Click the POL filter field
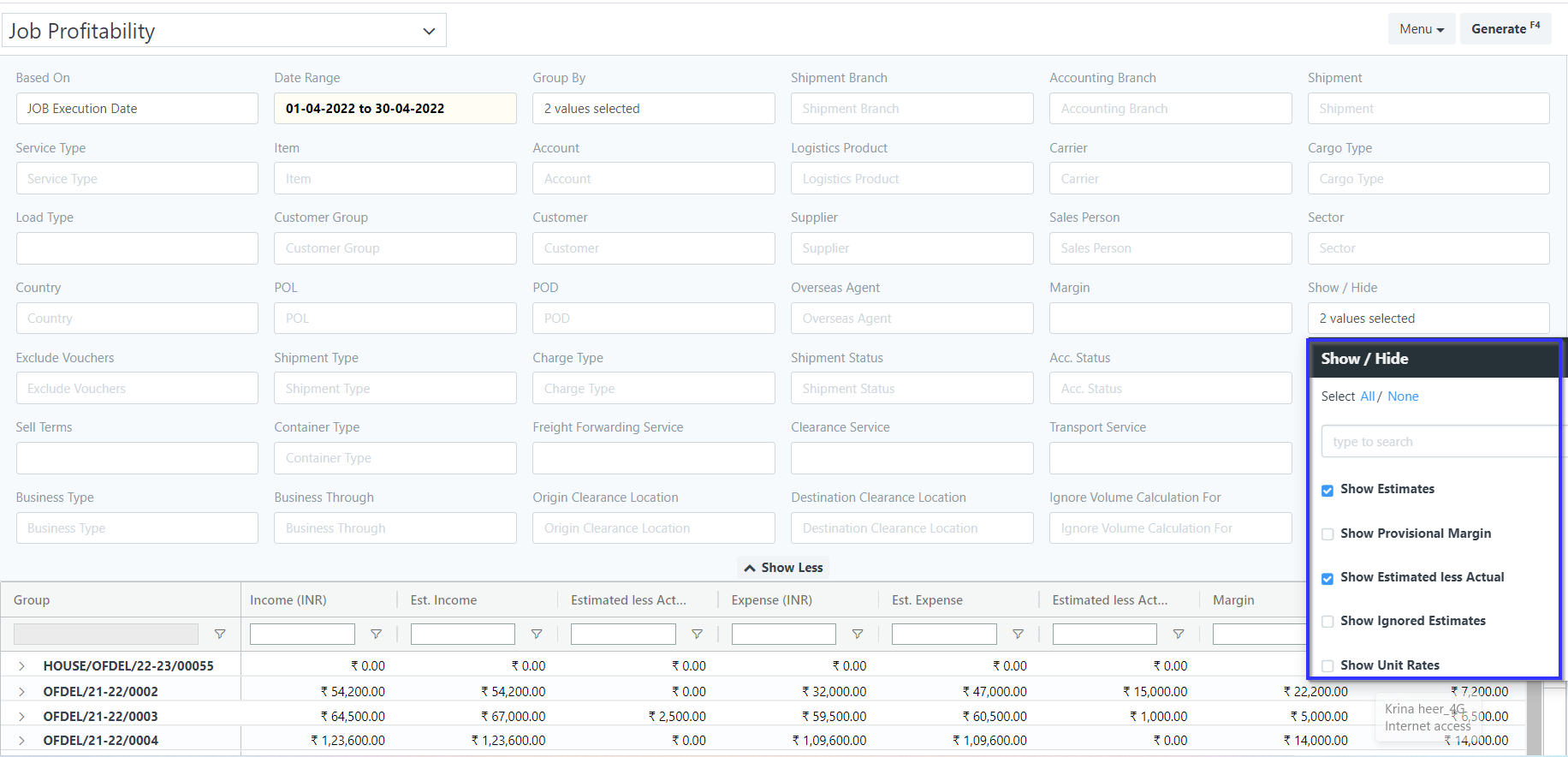1568x757 pixels. click(395, 319)
